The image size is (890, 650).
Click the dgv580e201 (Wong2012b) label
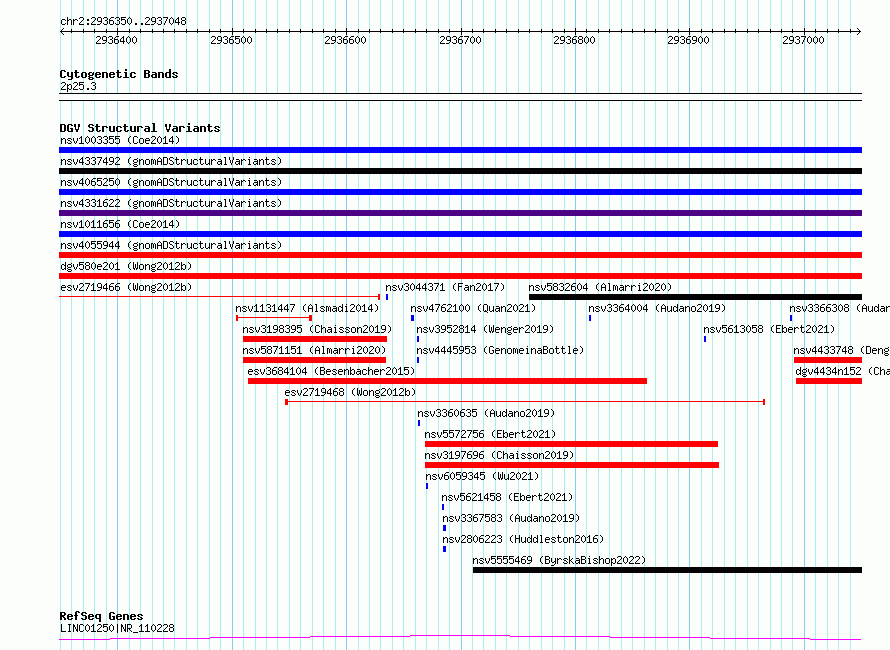pos(126,266)
